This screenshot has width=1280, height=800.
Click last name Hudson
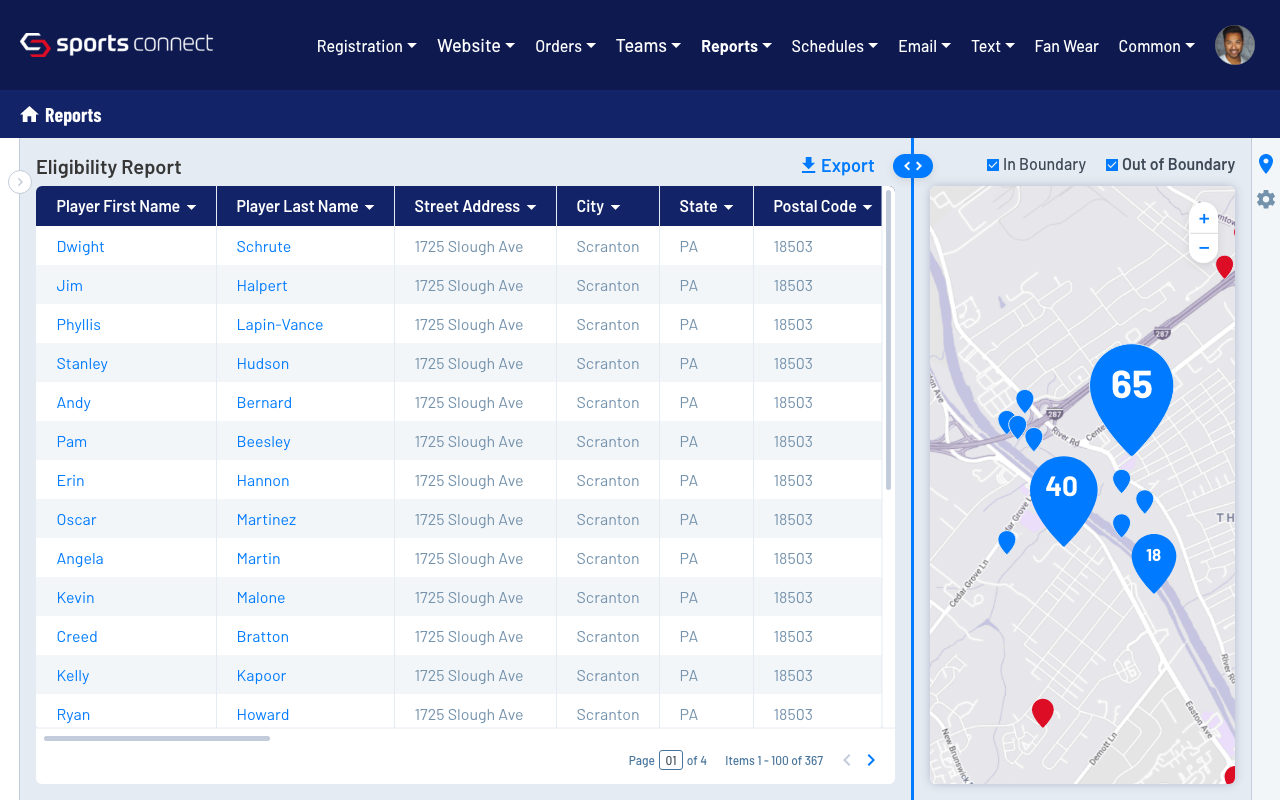262,364
